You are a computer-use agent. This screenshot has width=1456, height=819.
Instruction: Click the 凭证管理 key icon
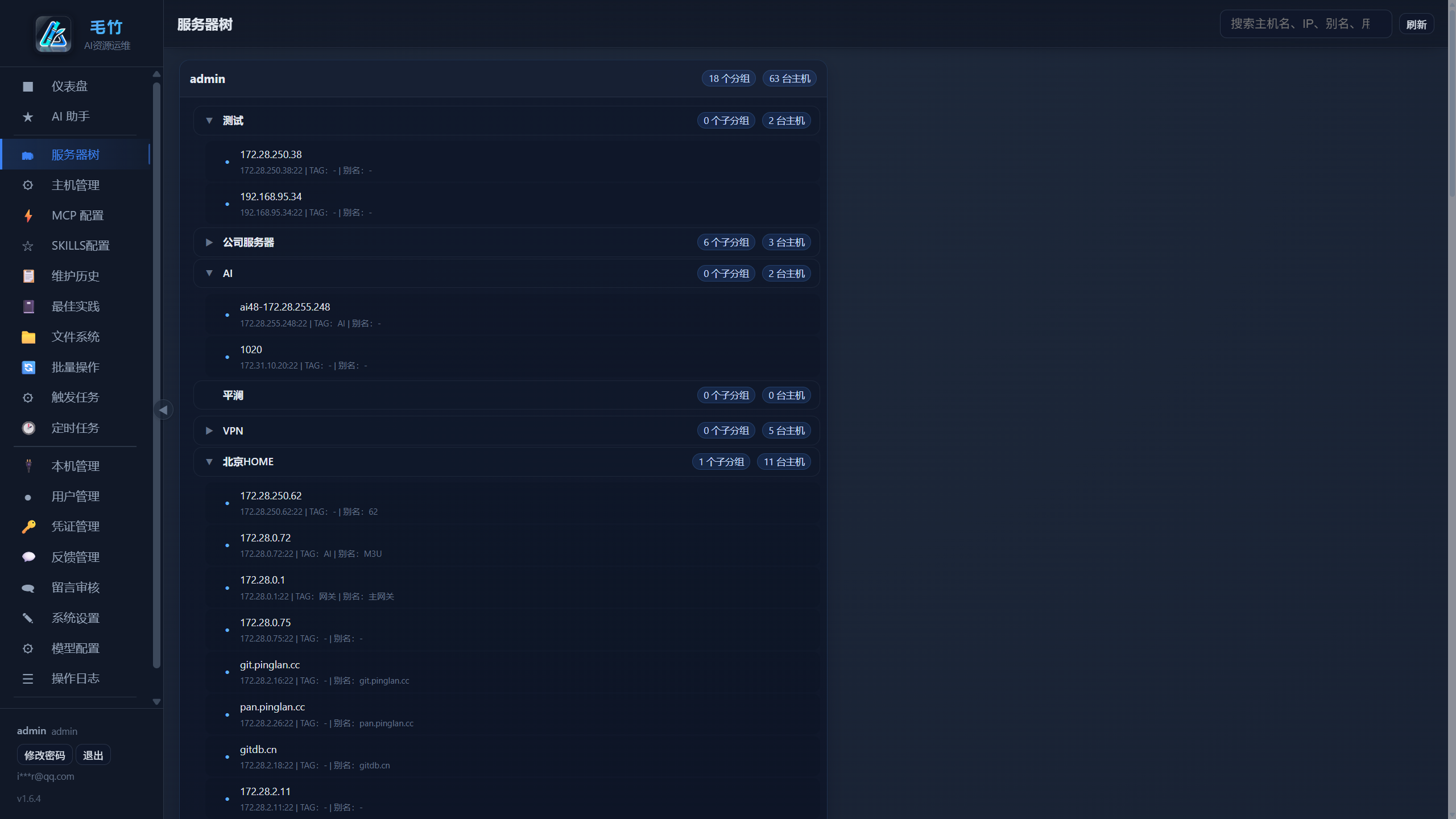pos(28,527)
